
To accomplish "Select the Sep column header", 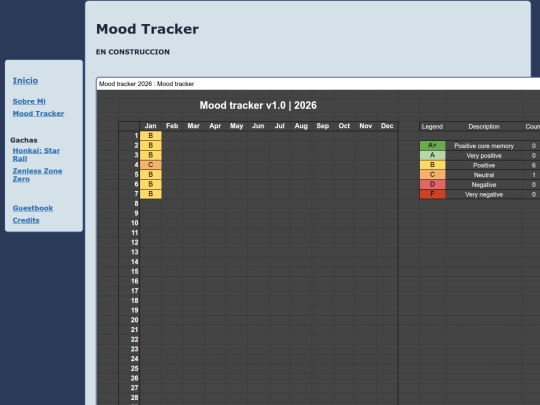I will coord(323,126).
